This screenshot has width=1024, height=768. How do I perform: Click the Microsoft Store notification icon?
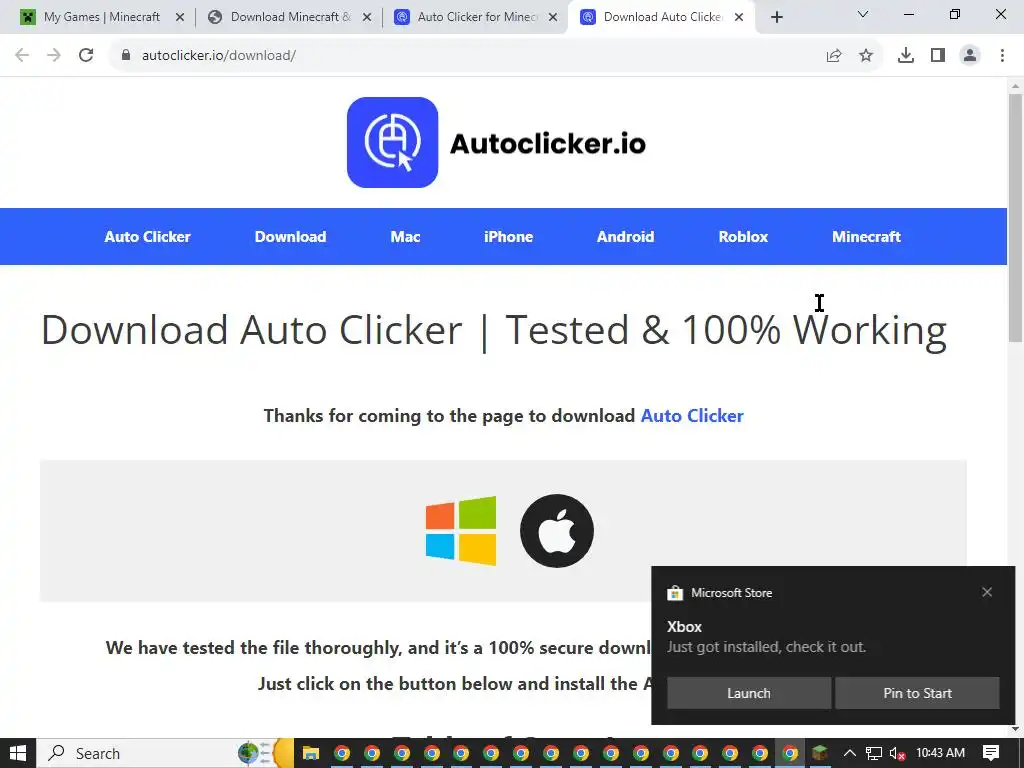click(675, 593)
